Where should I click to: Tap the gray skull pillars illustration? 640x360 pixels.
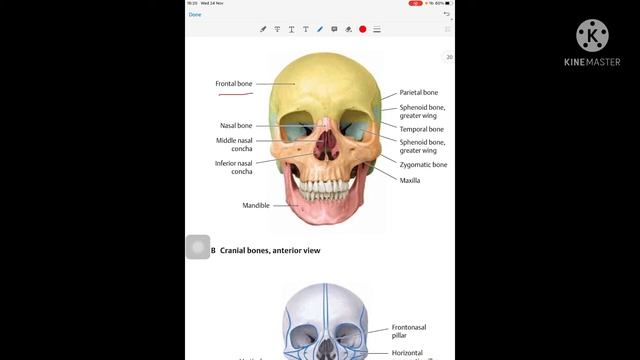(x=325, y=322)
